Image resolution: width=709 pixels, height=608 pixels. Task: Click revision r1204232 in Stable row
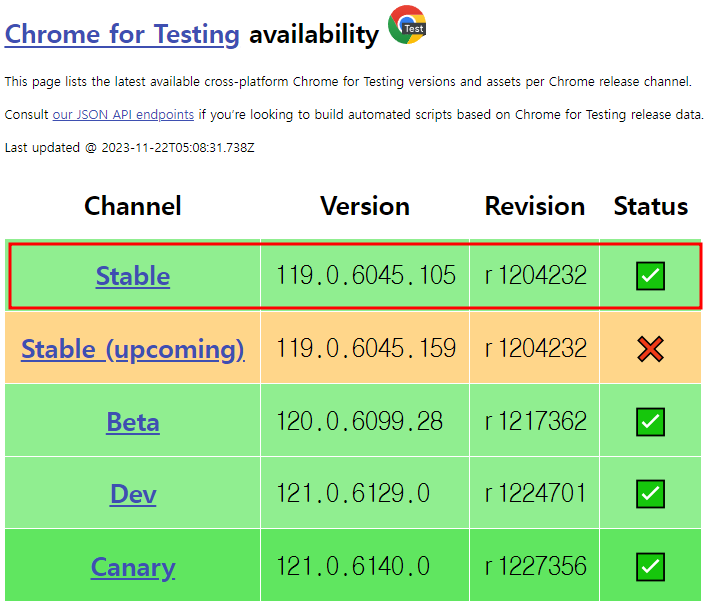[x=535, y=276]
